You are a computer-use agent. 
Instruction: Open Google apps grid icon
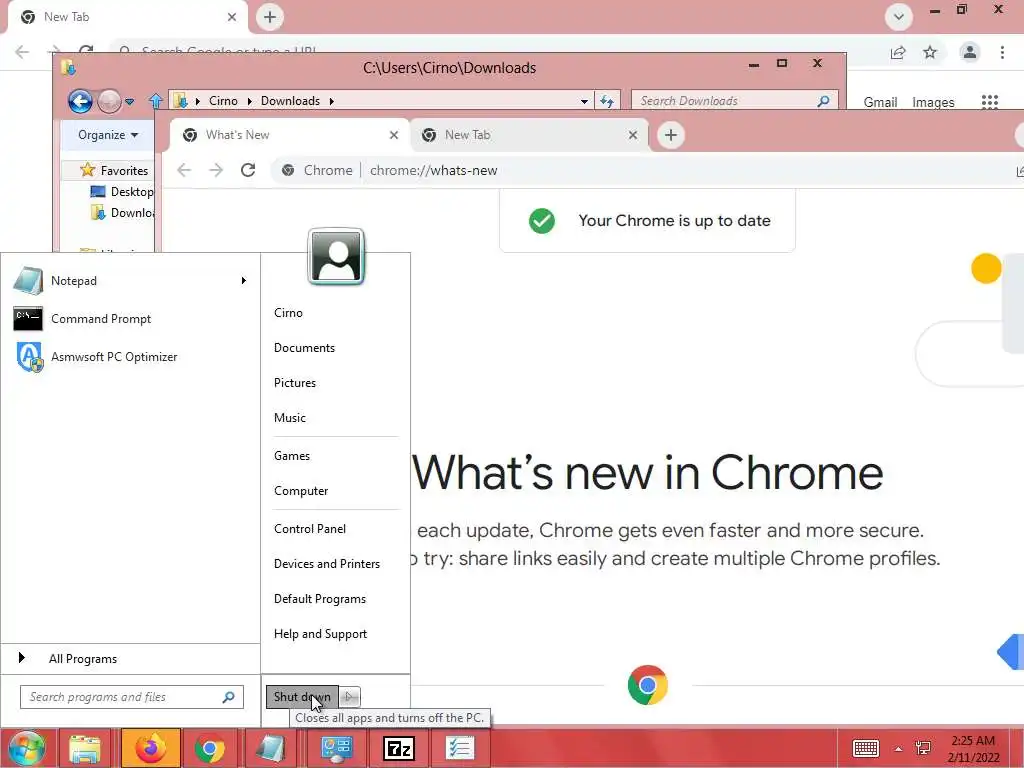pos(990,102)
